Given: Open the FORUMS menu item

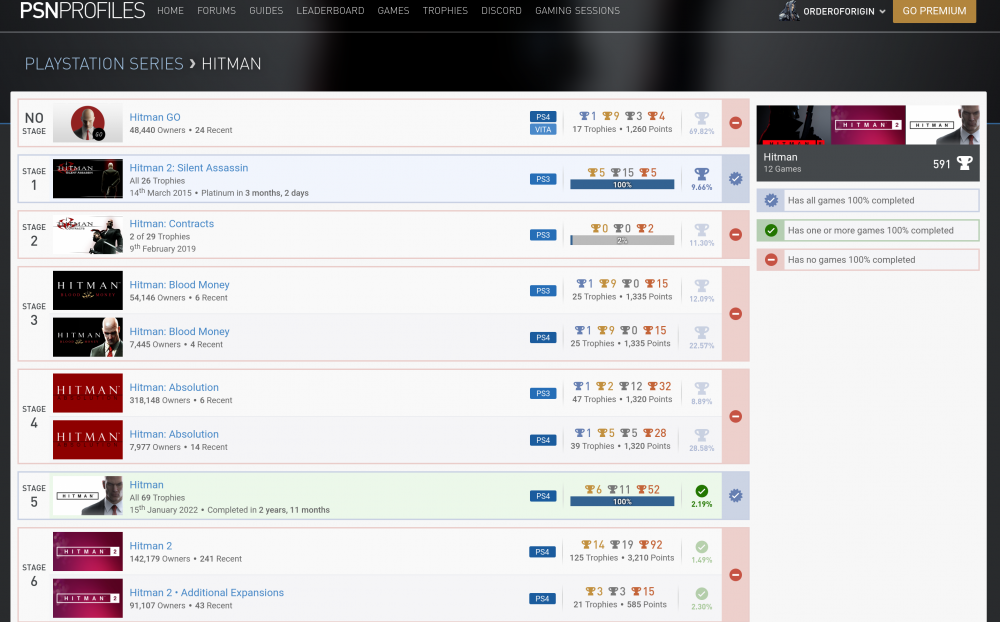Looking at the screenshot, I should click(x=216, y=11).
